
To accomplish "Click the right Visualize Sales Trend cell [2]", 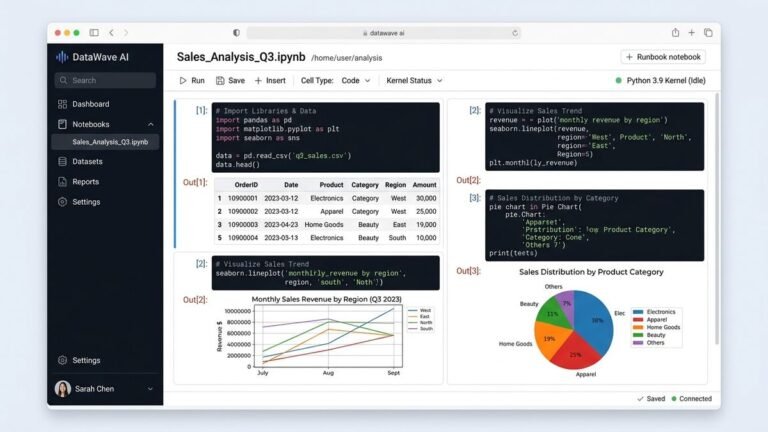I will coord(595,137).
